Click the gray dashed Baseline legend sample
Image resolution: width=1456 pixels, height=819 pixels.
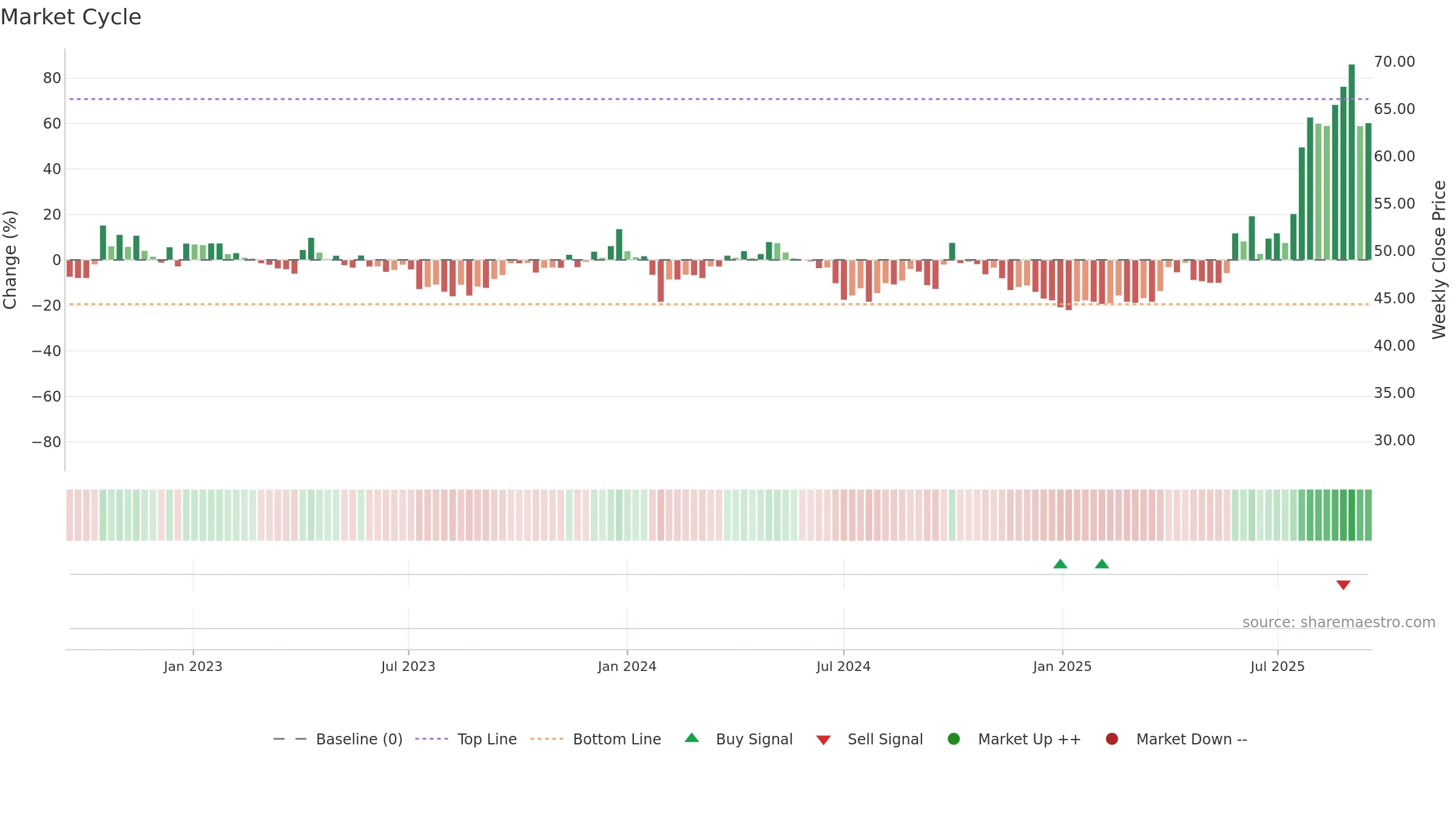click(290, 739)
